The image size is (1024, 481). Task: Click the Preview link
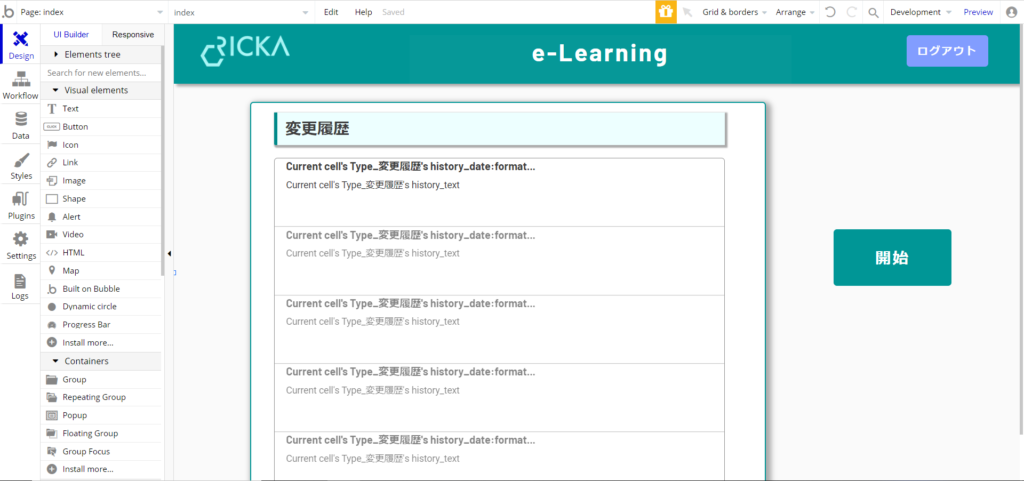pos(978,12)
